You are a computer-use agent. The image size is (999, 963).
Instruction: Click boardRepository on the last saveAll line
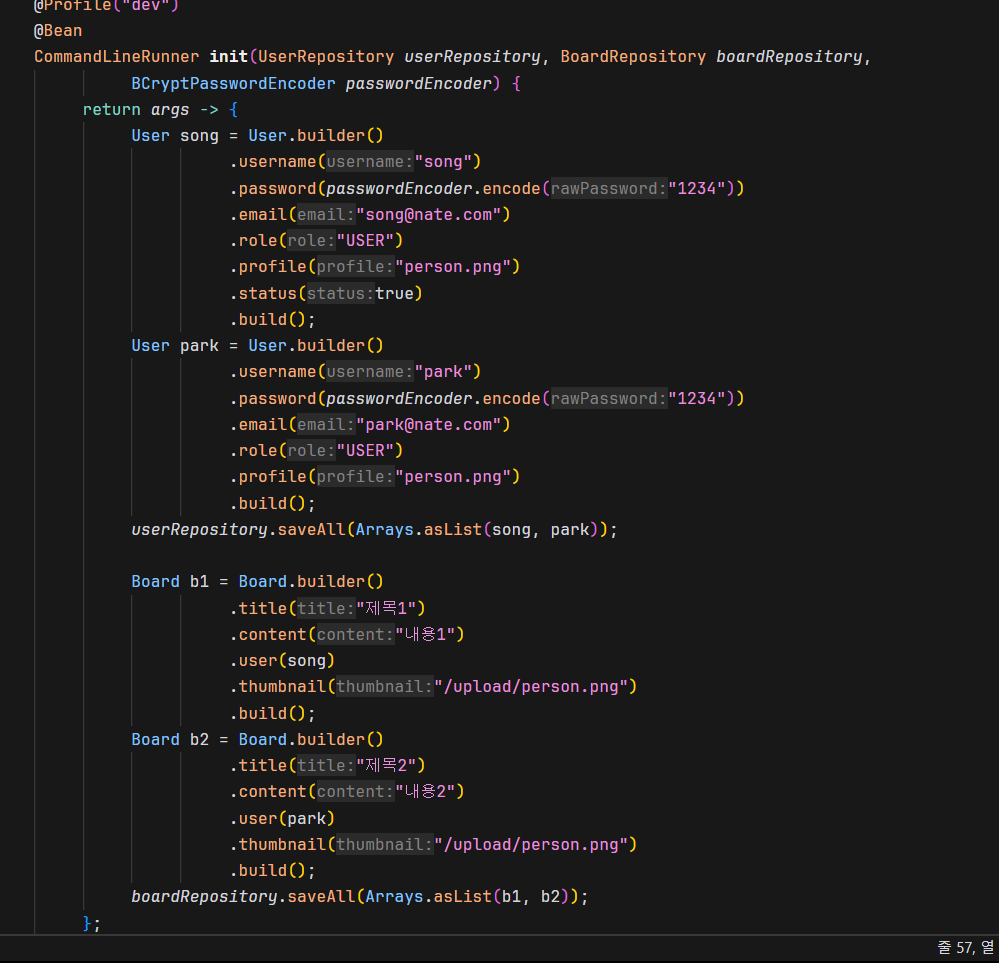(205, 897)
